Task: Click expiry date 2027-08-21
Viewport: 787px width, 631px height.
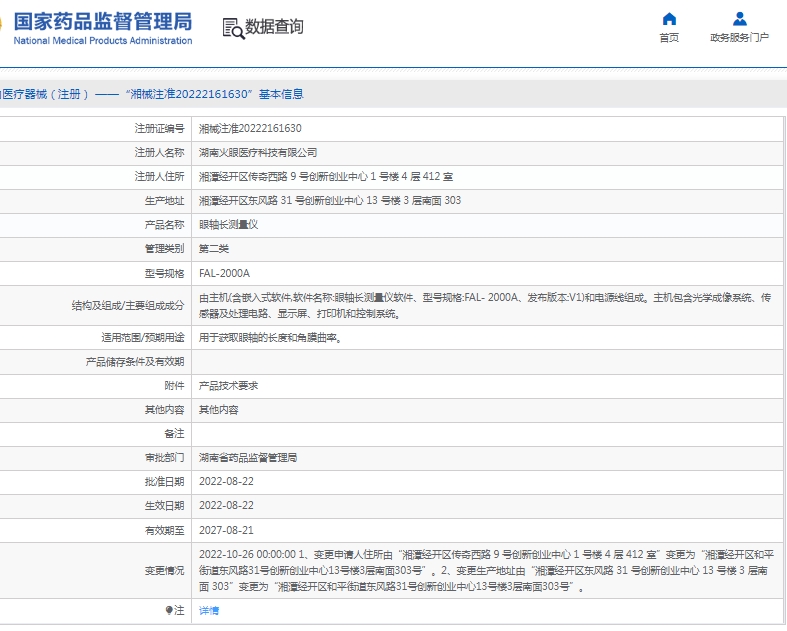Action: pyautogui.click(x=226, y=531)
